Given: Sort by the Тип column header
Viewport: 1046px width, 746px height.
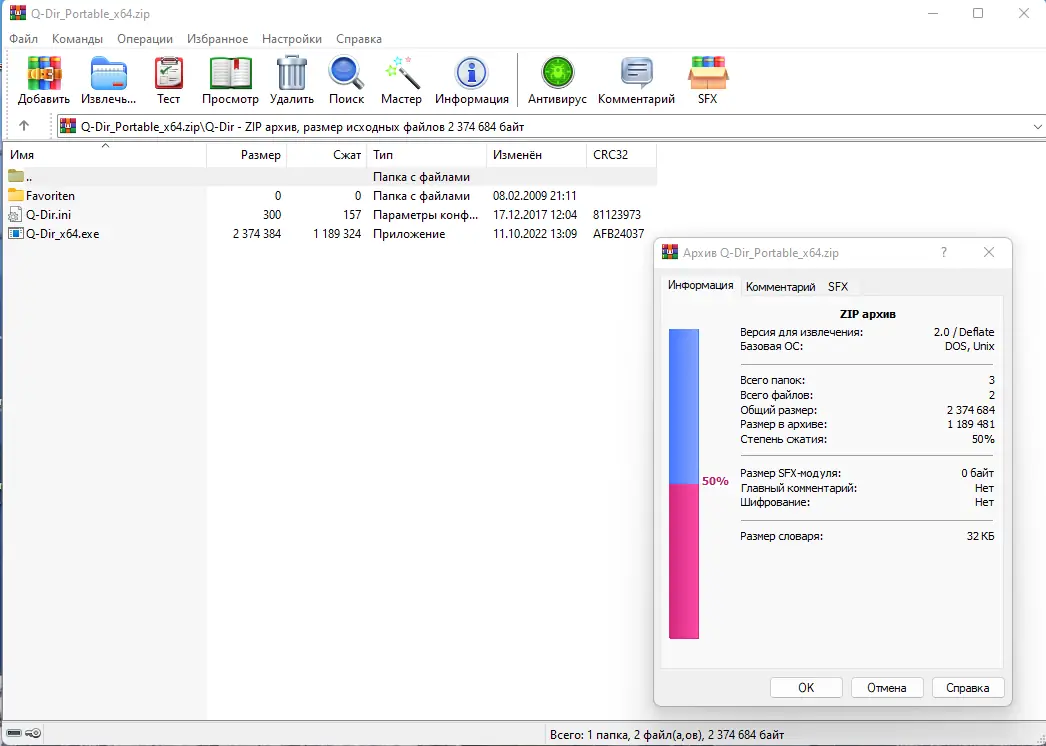Looking at the screenshot, I should (427, 155).
